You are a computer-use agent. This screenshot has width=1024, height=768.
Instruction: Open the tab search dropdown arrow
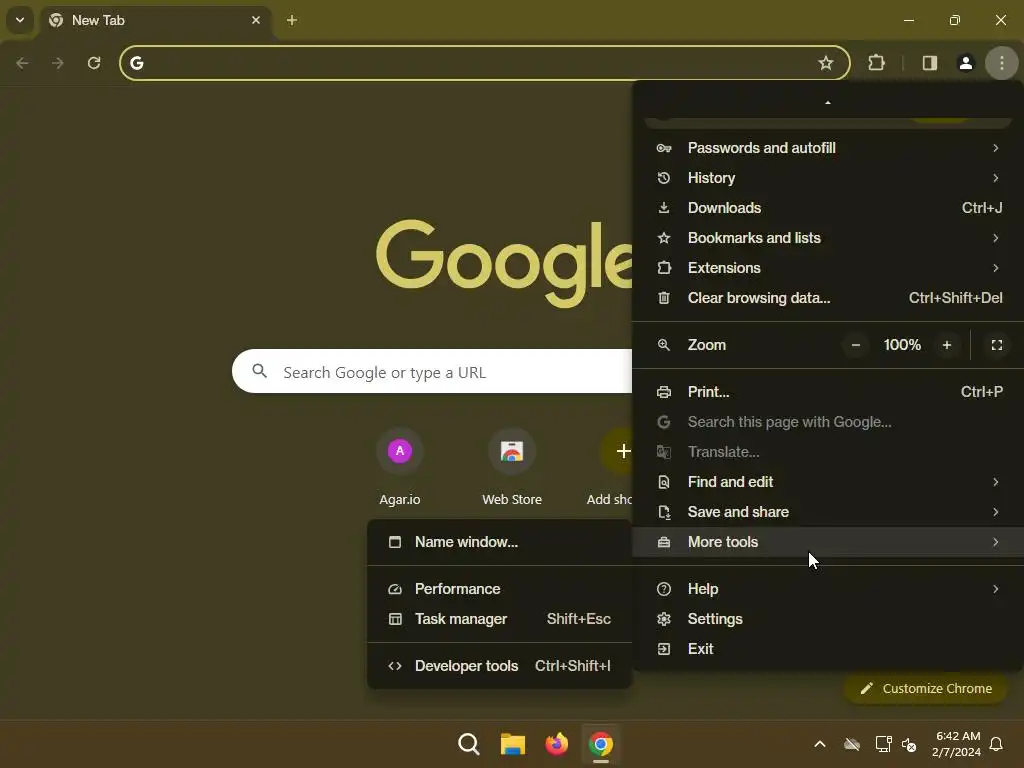point(20,20)
